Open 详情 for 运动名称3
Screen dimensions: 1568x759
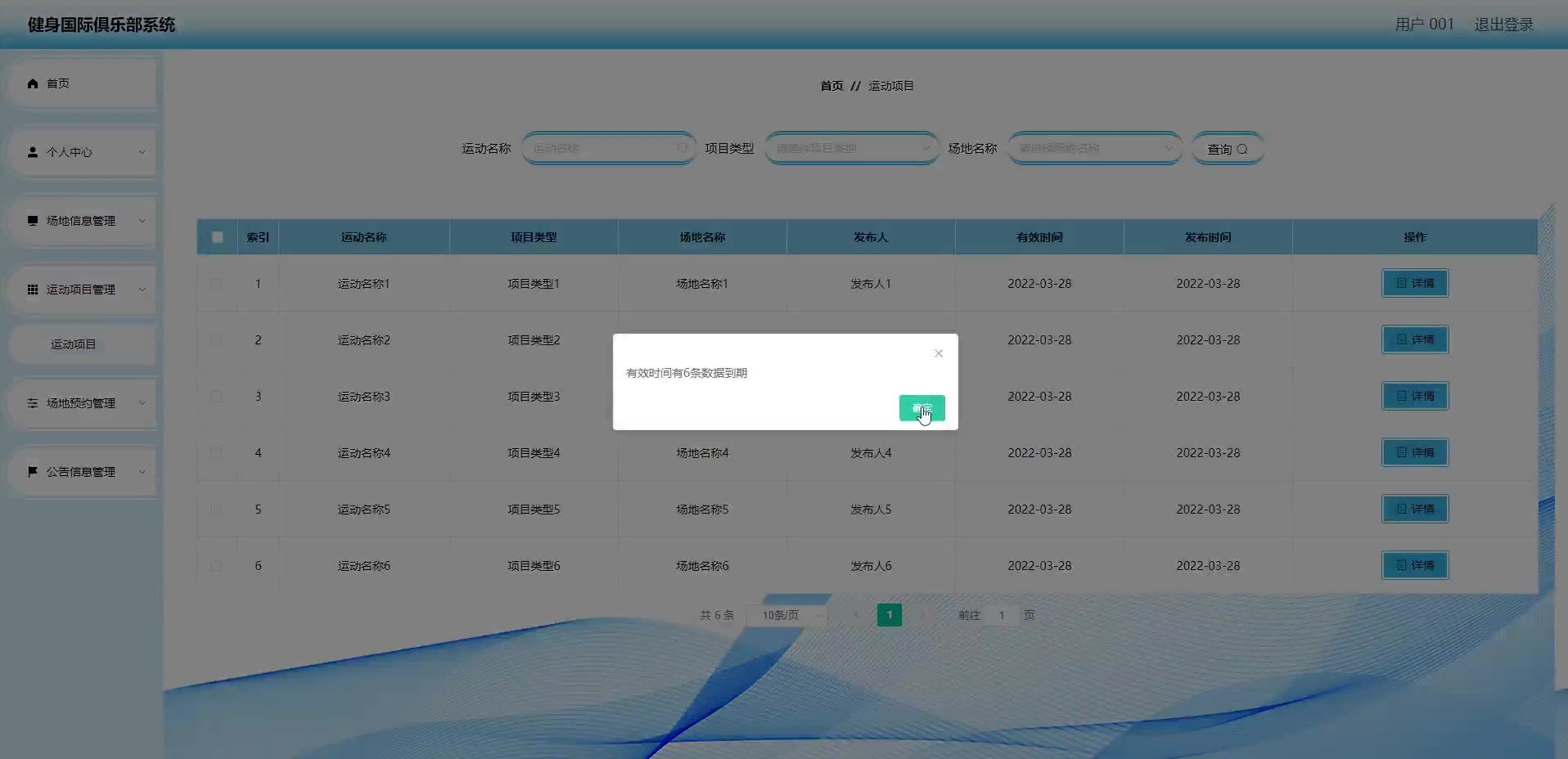(x=1415, y=396)
